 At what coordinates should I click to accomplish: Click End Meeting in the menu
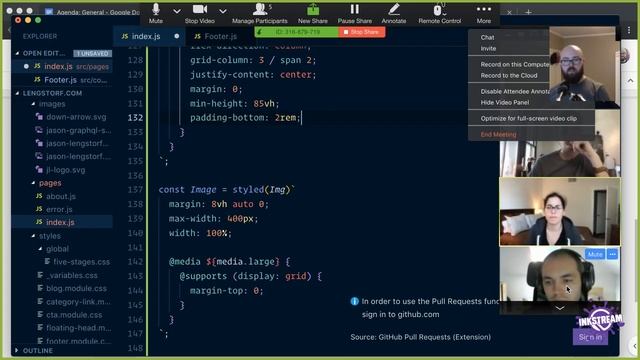click(x=498, y=134)
